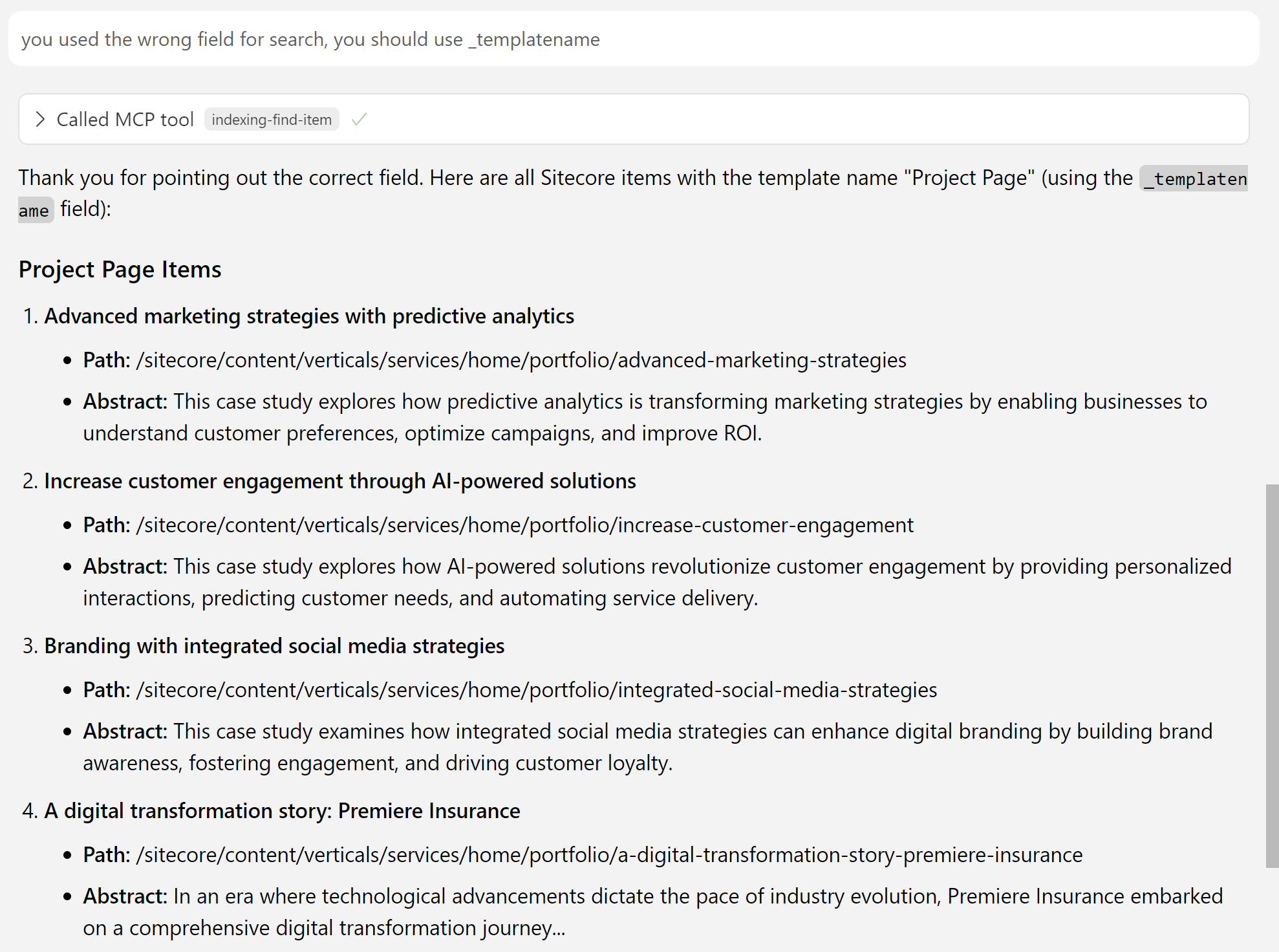This screenshot has height=952, width=1279.
Task: Click the user message about _templatename
Action: 310,39
